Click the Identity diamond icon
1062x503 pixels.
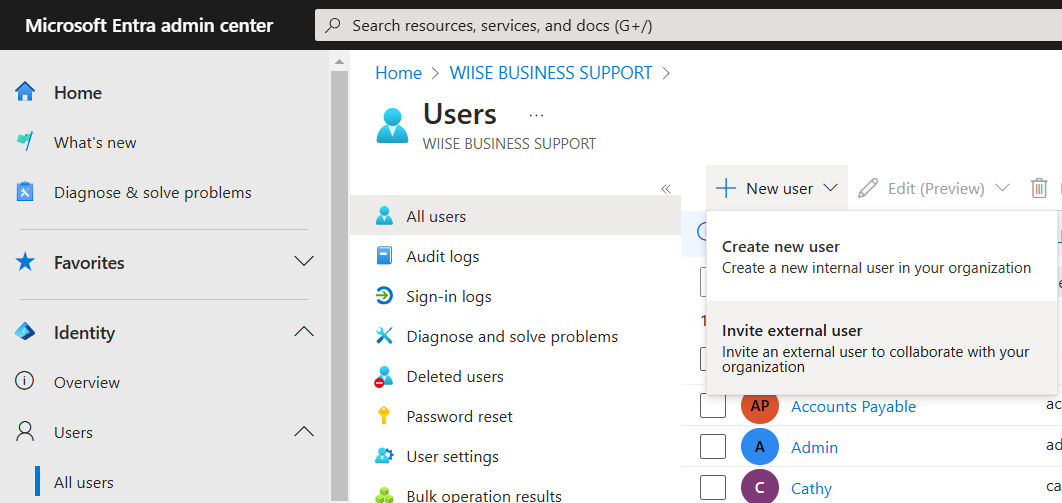(x=25, y=332)
